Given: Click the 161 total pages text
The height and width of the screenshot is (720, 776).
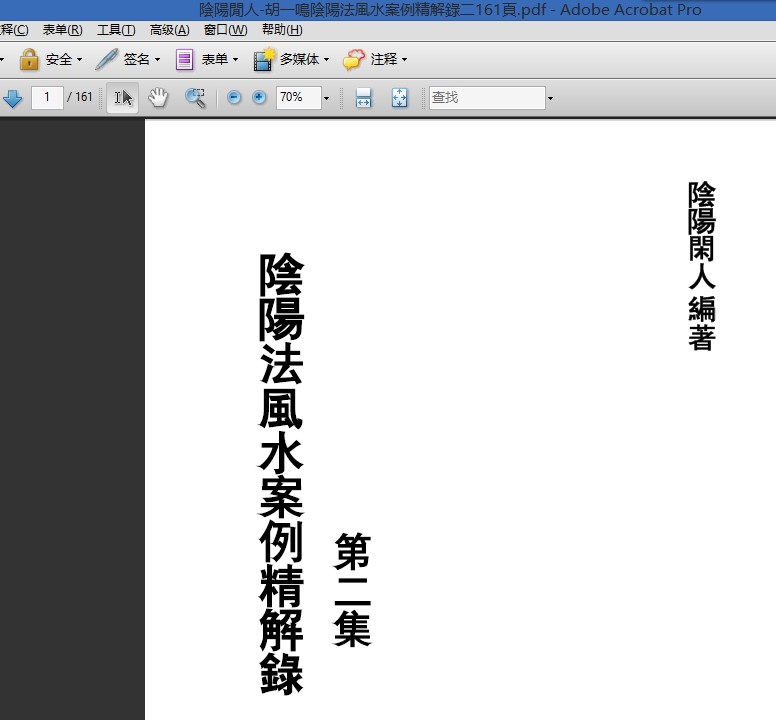Looking at the screenshot, I should (x=84, y=97).
